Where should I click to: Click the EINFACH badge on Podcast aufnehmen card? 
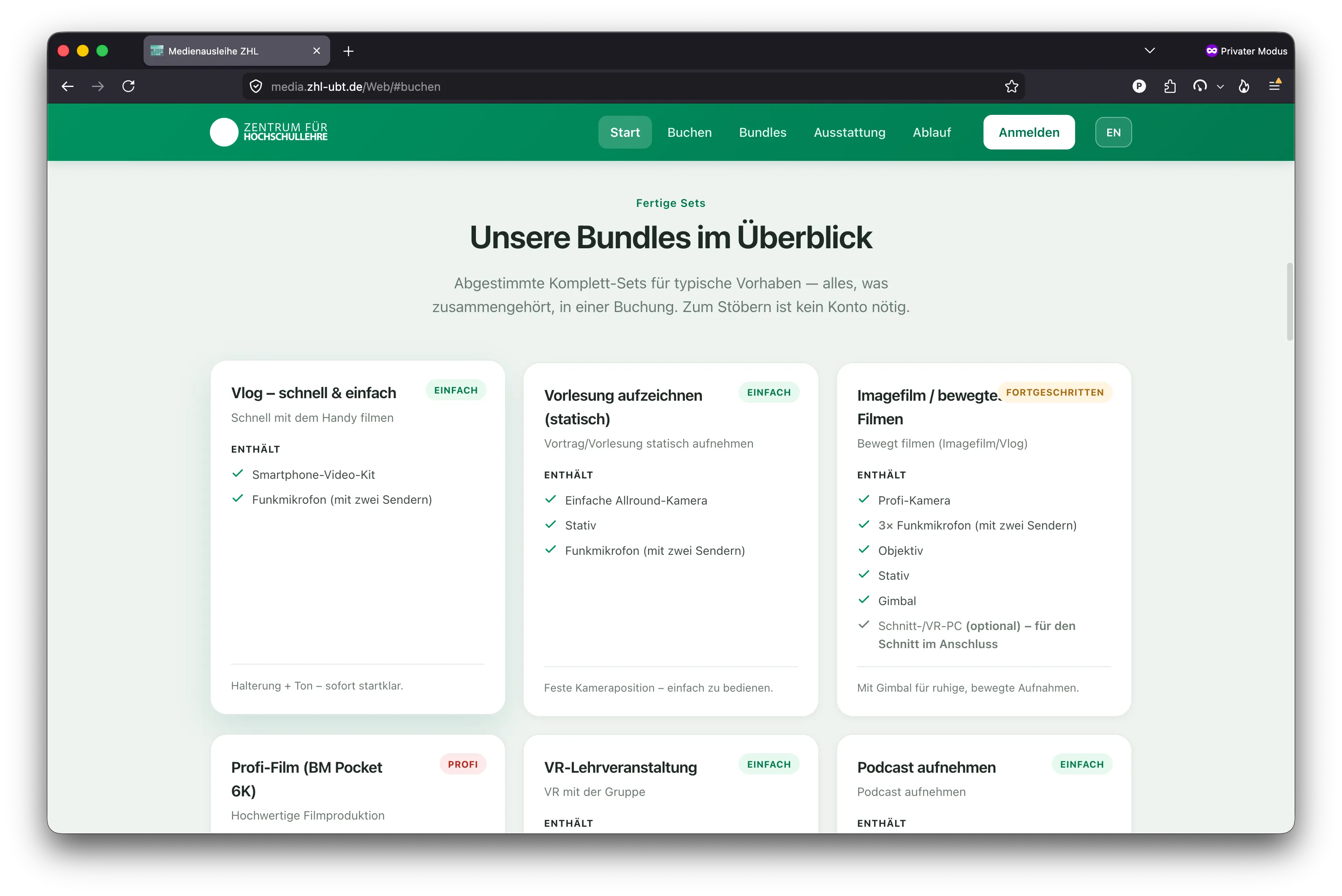1081,764
